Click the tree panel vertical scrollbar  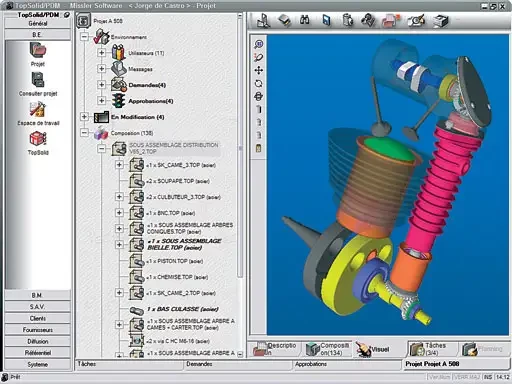240,147
